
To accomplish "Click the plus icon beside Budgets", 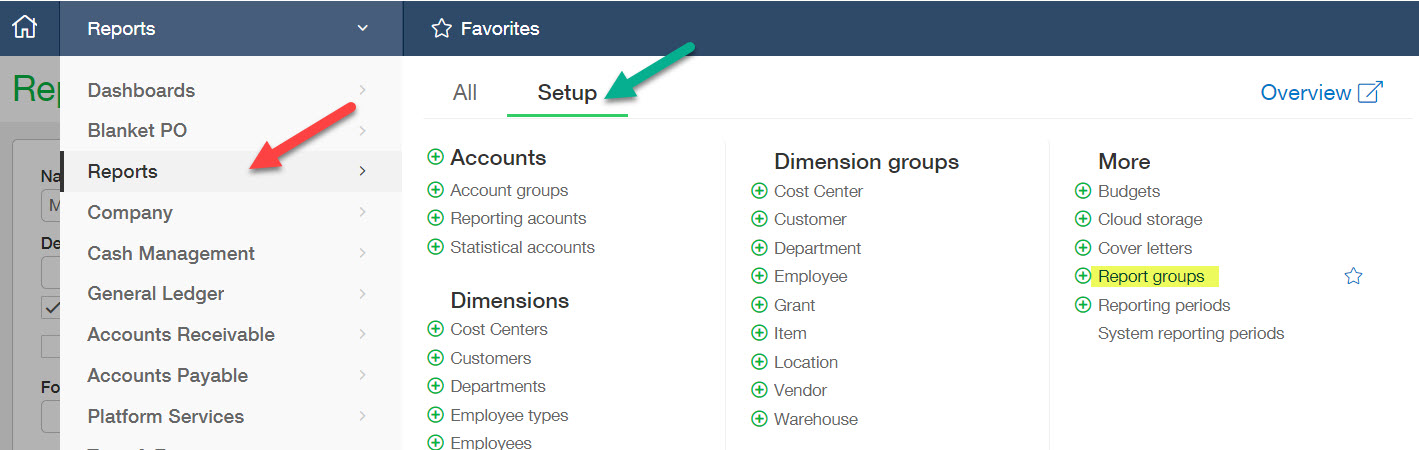I will (1082, 191).
